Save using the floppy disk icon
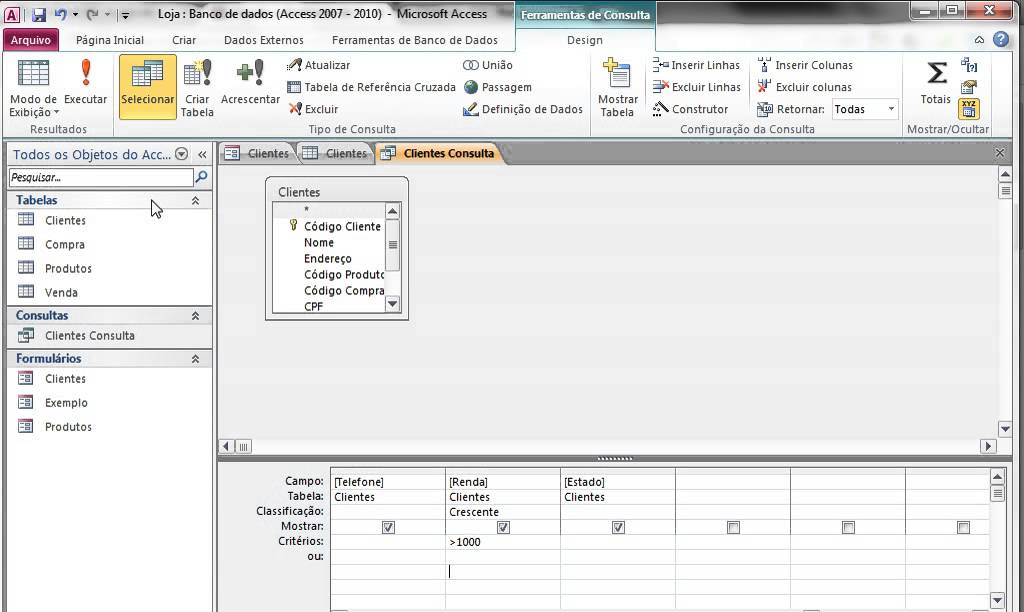 coord(39,14)
